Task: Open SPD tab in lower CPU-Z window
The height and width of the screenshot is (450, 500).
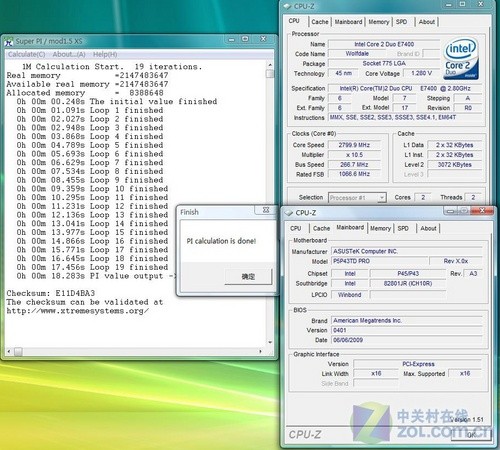Action: click(x=403, y=228)
